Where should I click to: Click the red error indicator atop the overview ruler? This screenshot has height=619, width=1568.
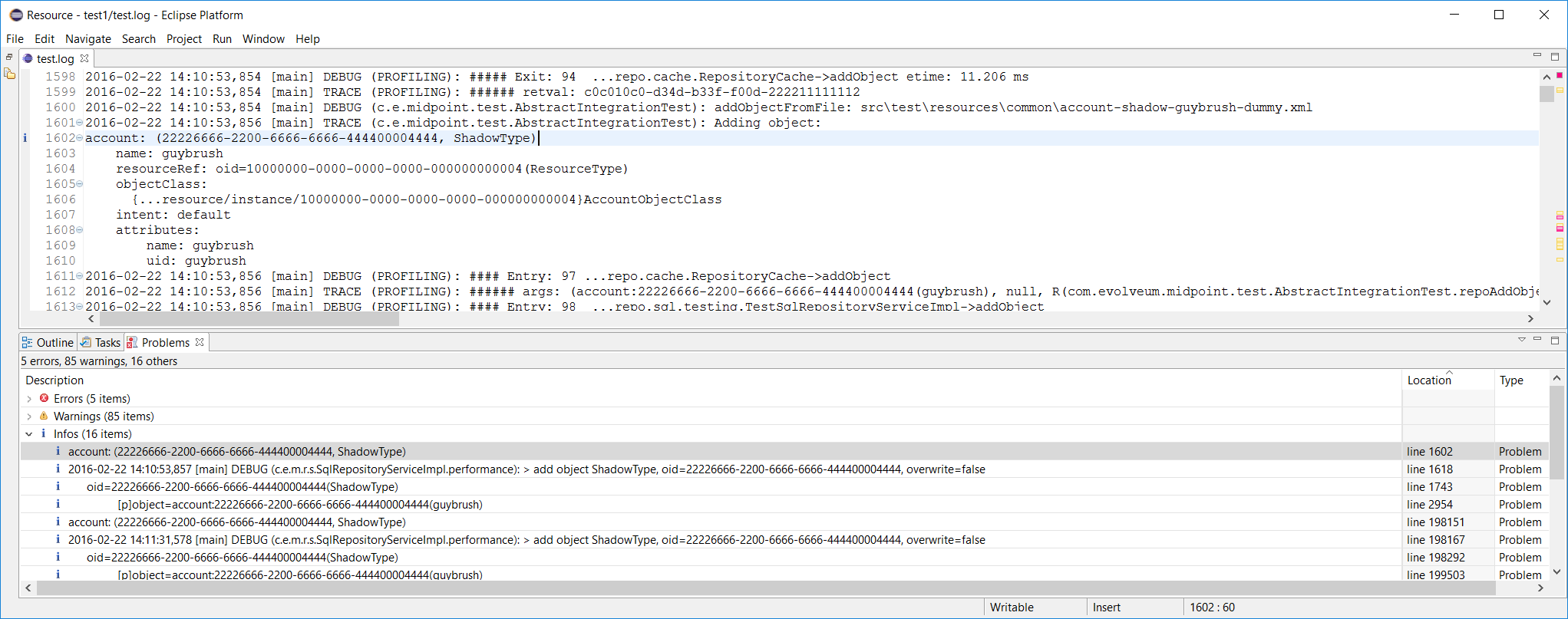point(1560,75)
